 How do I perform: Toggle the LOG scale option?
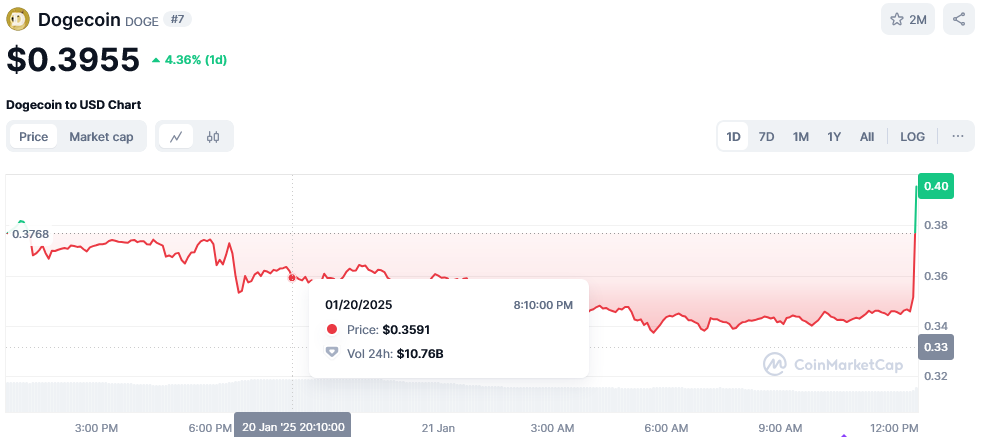(912, 136)
